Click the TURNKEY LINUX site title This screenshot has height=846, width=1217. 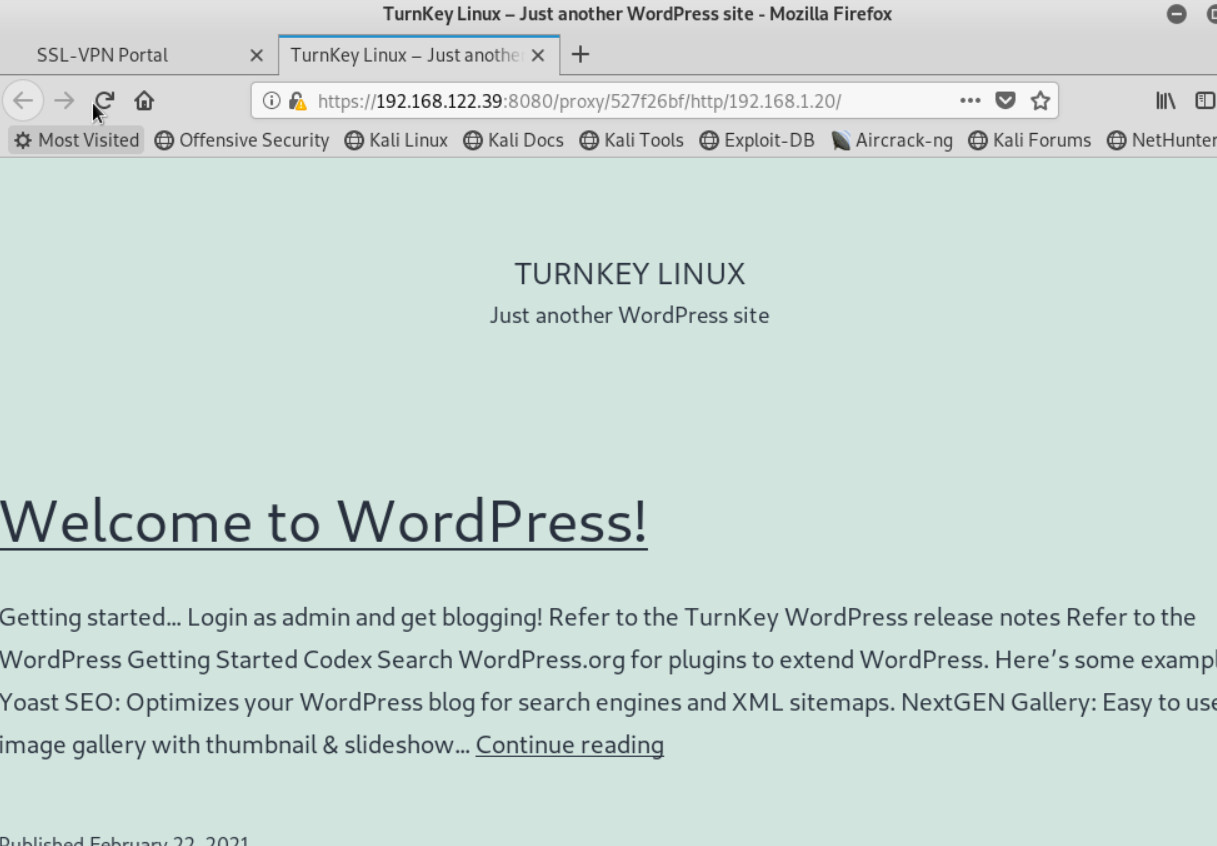630,273
